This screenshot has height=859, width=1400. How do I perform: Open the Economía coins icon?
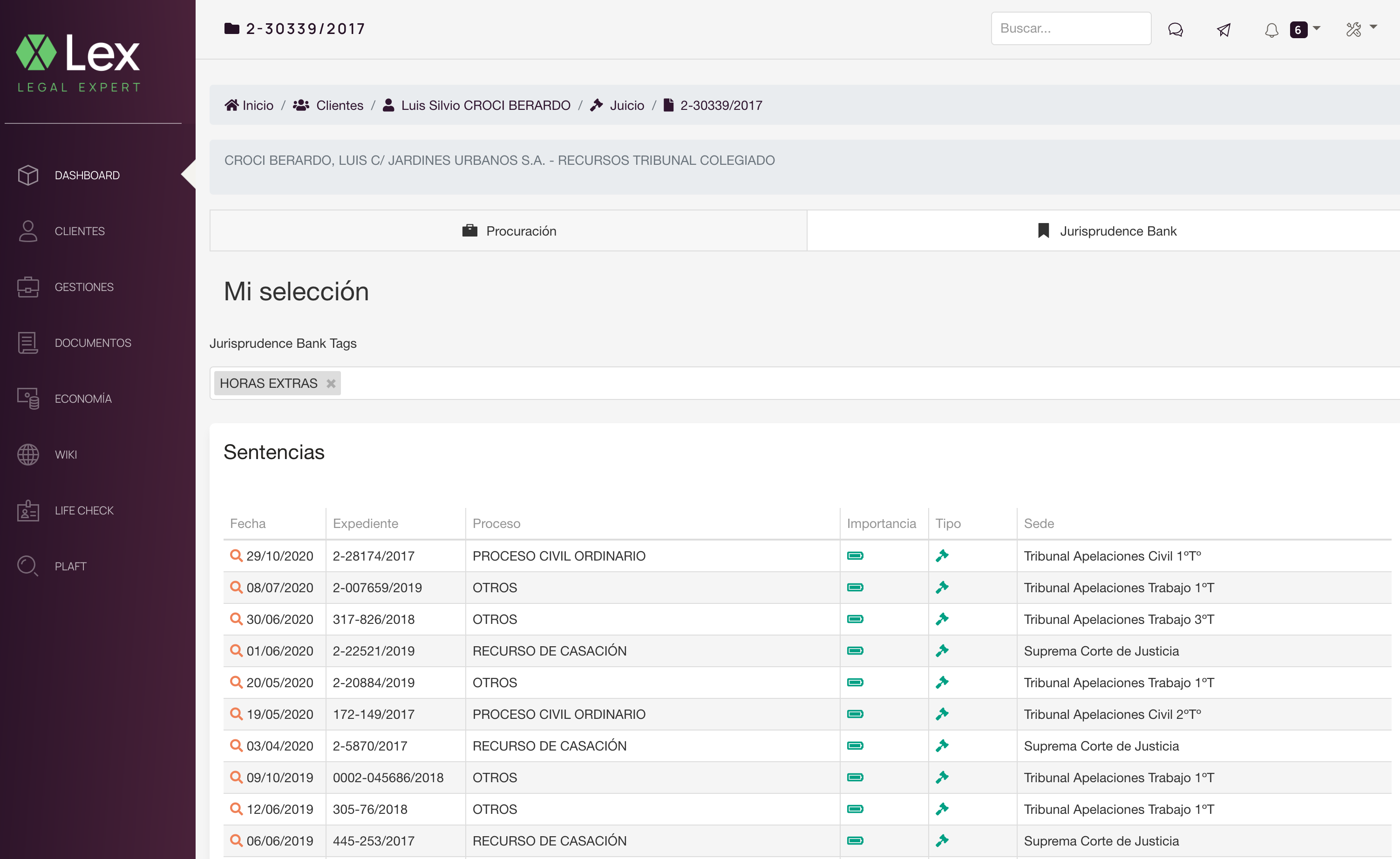(28, 399)
